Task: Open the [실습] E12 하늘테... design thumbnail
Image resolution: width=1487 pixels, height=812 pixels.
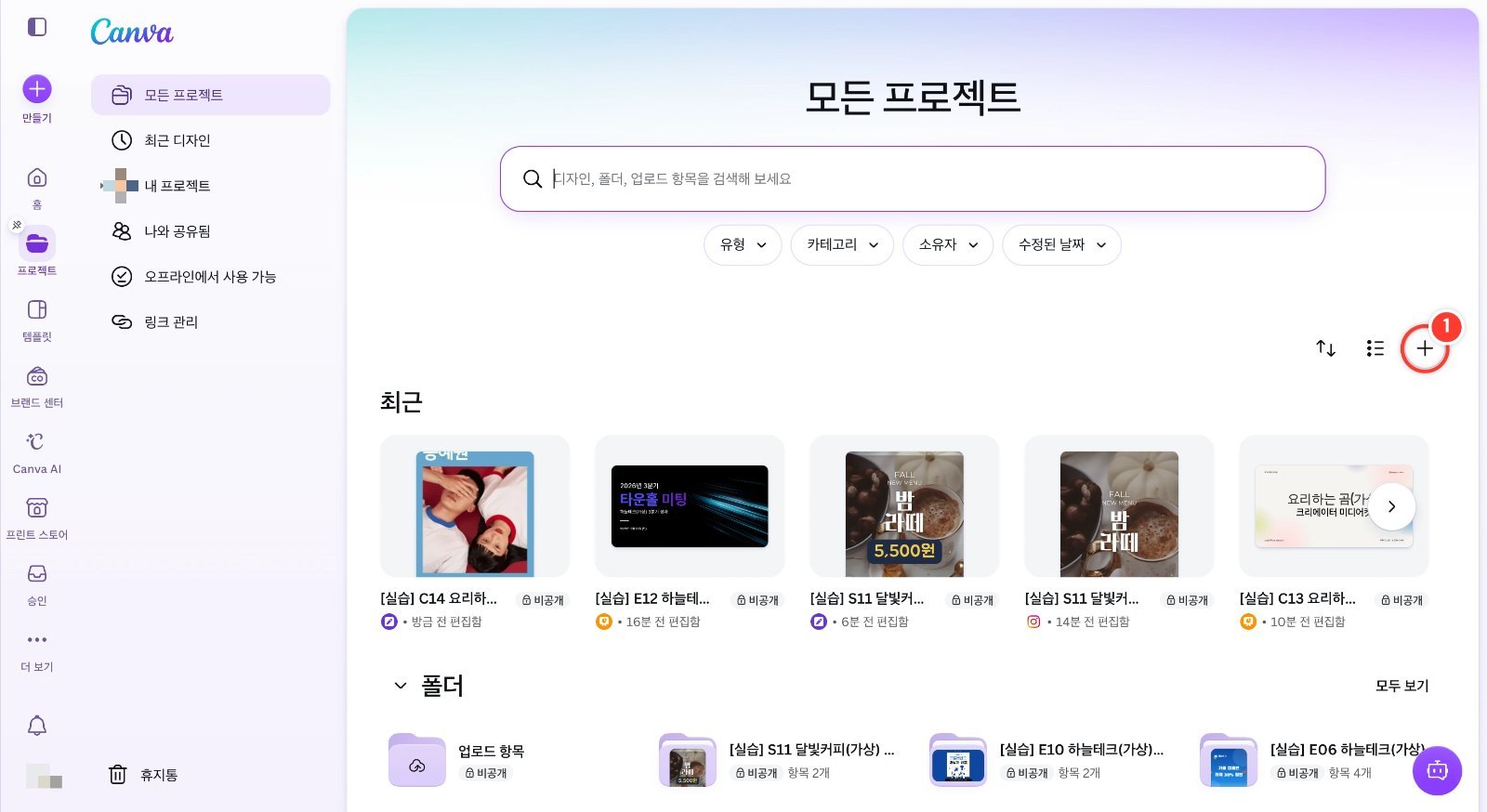Action: (690, 506)
